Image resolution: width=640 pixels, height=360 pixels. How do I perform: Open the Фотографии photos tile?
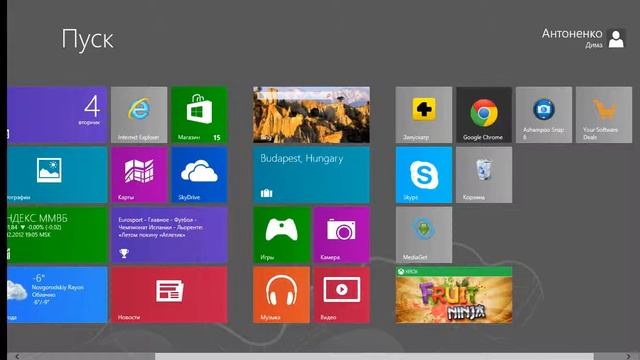click(x=57, y=175)
